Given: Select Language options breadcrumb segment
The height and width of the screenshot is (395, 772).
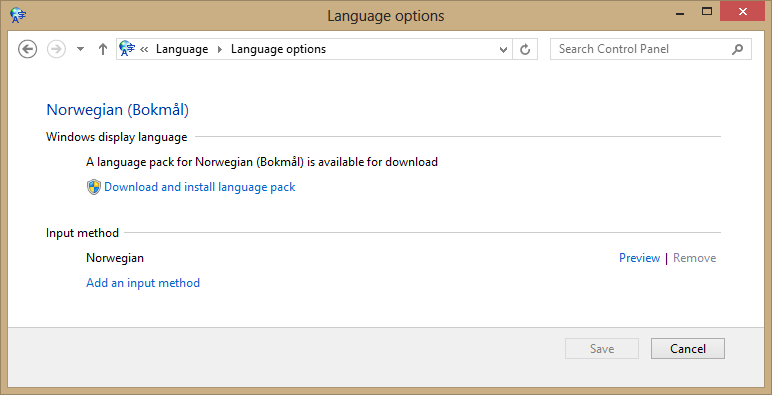Looking at the screenshot, I should click(x=278, y=49).
